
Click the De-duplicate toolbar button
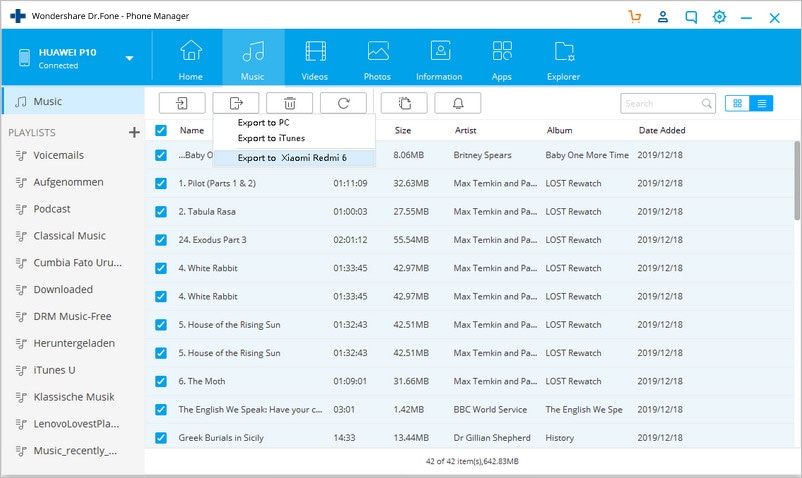(404, 103)
